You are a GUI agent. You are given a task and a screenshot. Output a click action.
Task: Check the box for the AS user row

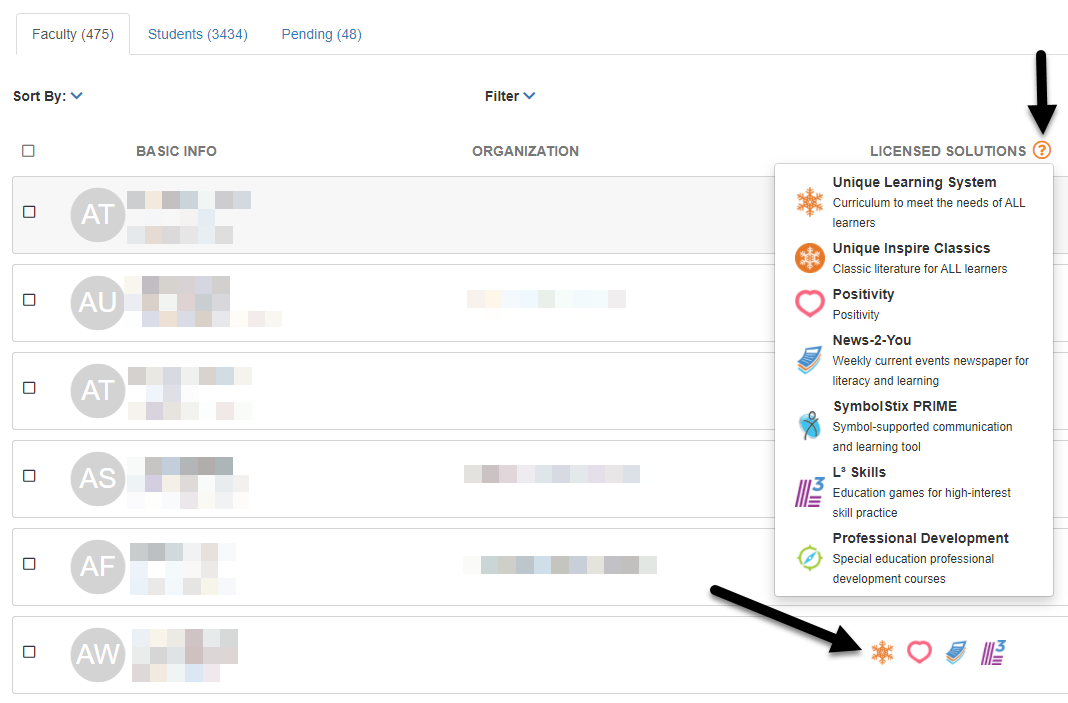pos(29,475)
